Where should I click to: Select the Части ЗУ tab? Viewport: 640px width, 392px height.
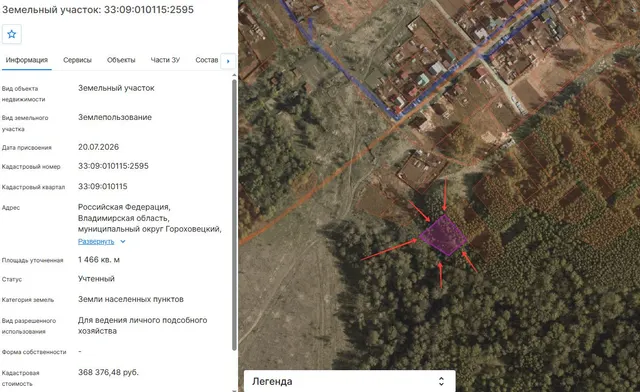165,60
